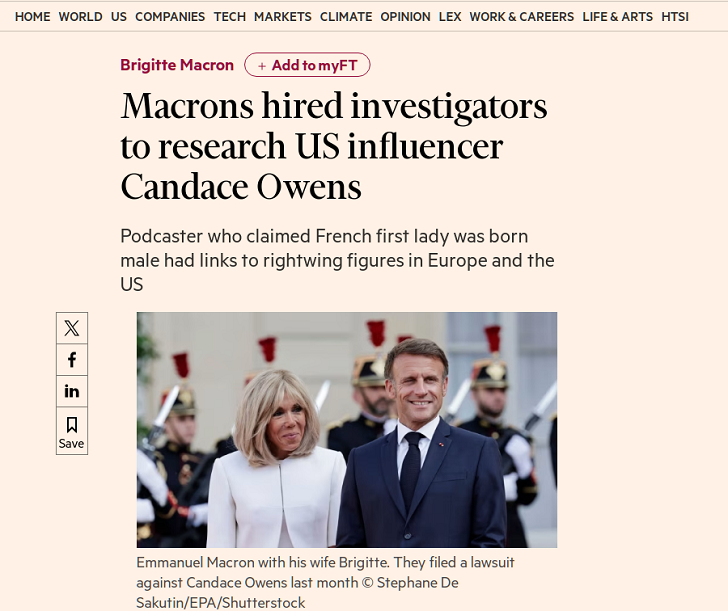728x611 pixels.
Task: Navigate to the TECH section
Action: [230, 17]
